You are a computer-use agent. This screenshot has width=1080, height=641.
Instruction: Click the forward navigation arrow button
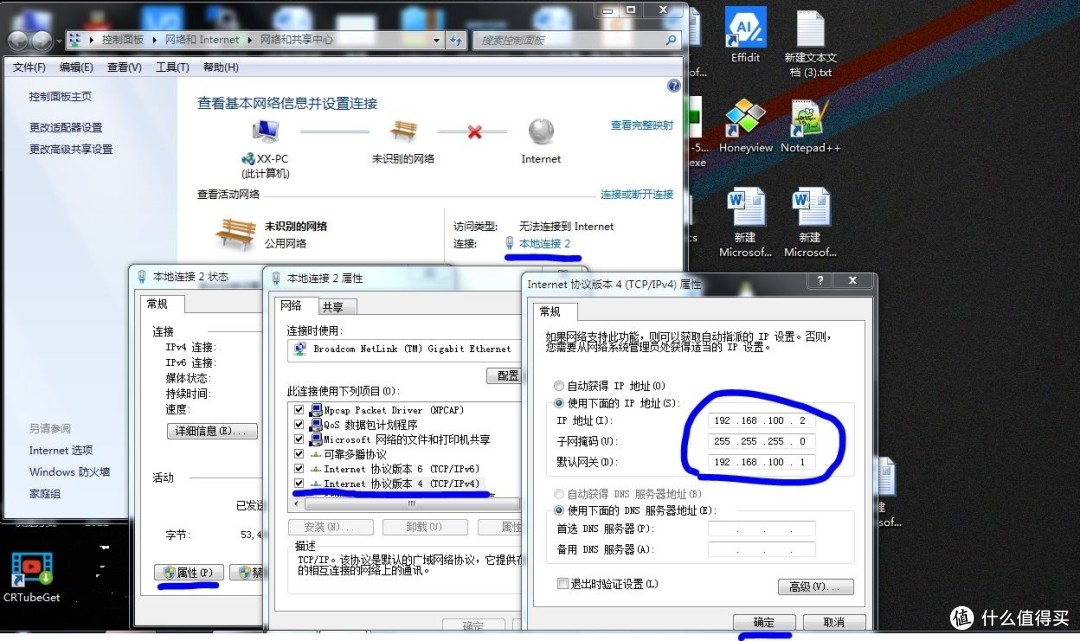pyautogui.click(x=41, y=41)
